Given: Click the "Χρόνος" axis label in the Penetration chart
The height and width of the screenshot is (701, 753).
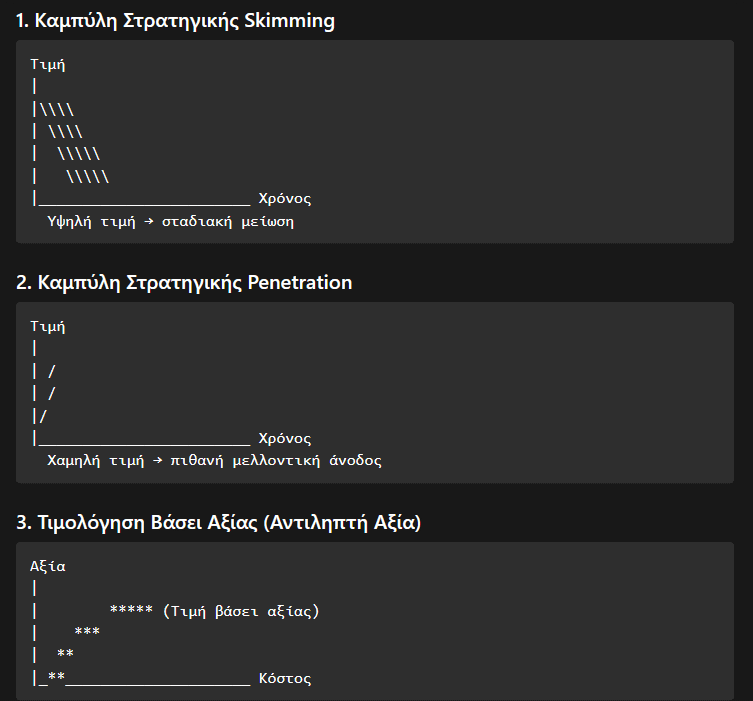Looking at the screenshot, I should [x=284, y=438].
